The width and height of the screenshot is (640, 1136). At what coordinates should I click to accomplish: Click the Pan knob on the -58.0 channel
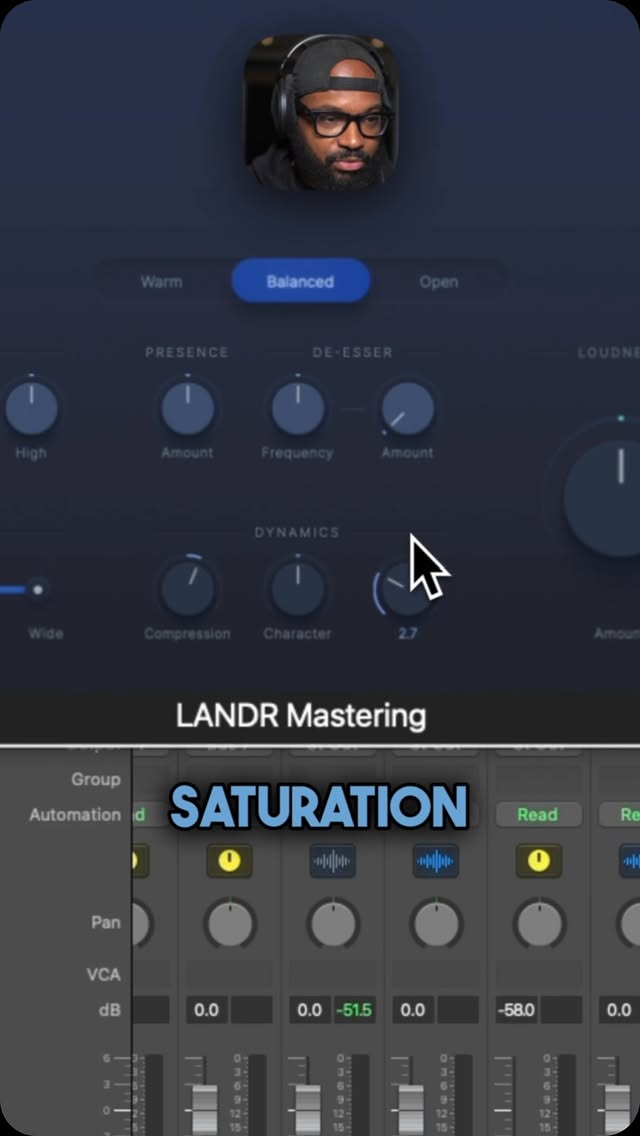click(x=539, y=924)
